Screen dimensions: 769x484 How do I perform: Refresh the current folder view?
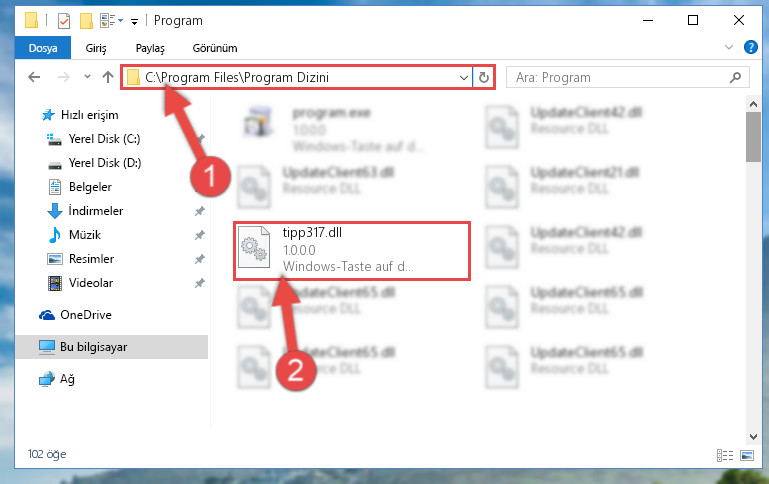click(x=484, y=77)
